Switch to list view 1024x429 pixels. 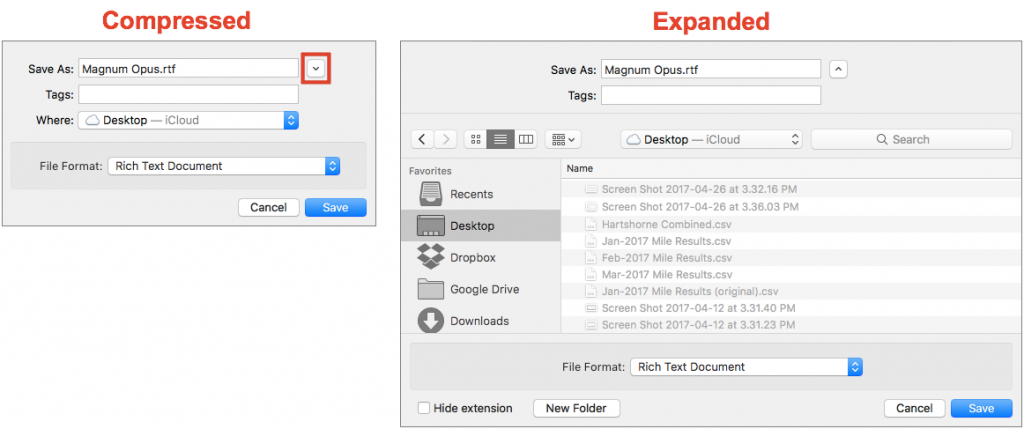[500, 139]
